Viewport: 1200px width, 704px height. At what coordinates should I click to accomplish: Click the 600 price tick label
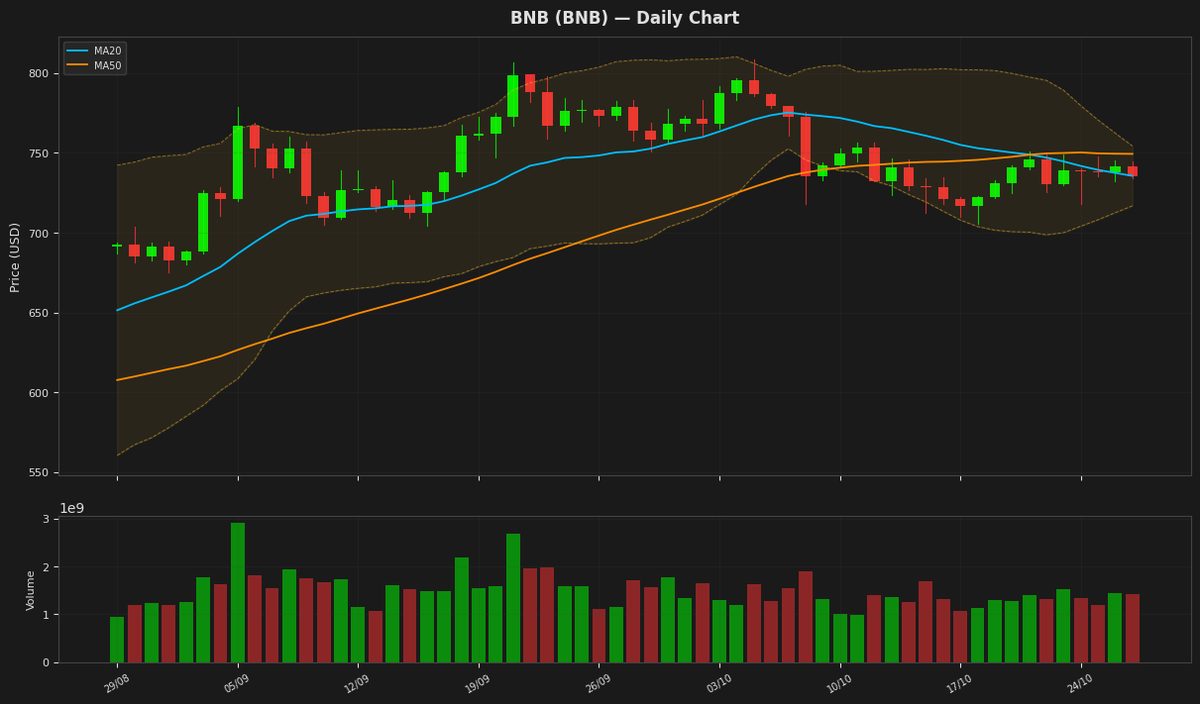(39, 394)
